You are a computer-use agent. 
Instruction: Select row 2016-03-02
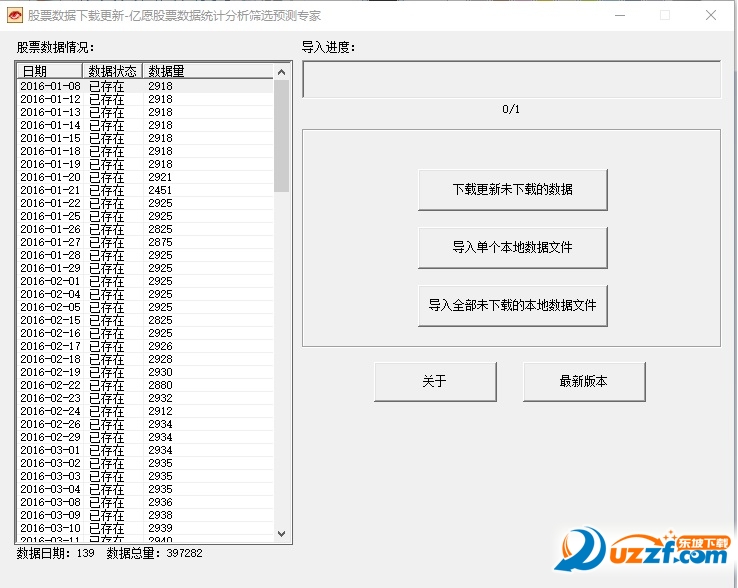pos(145,463)
